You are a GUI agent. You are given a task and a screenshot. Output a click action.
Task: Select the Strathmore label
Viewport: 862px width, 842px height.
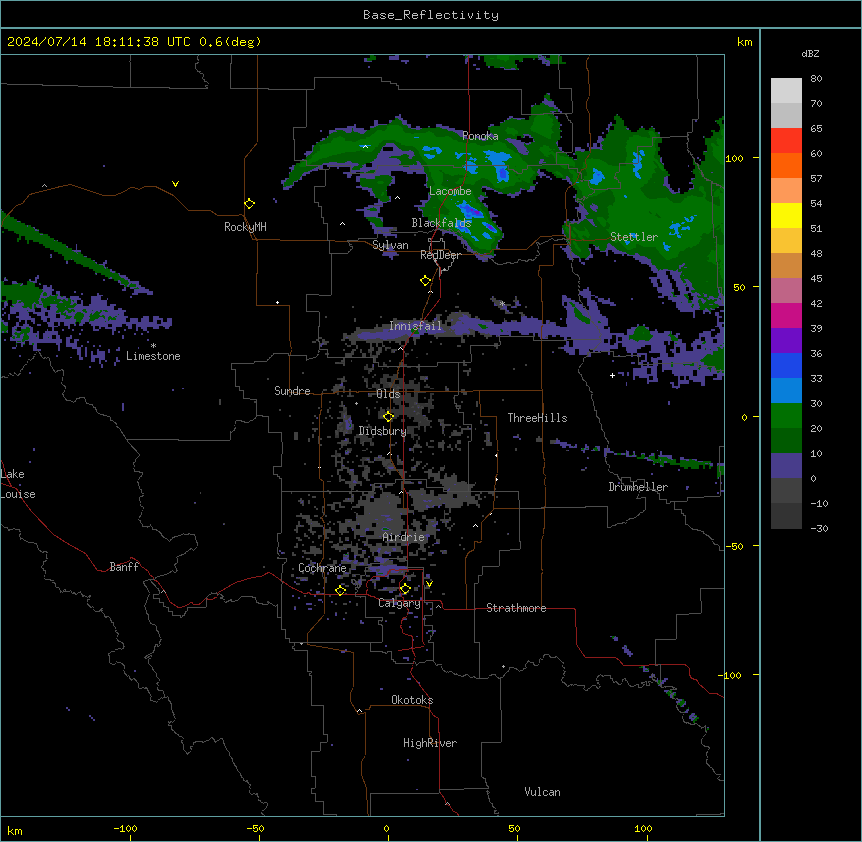pyautogui.click(x=516, y=608)
